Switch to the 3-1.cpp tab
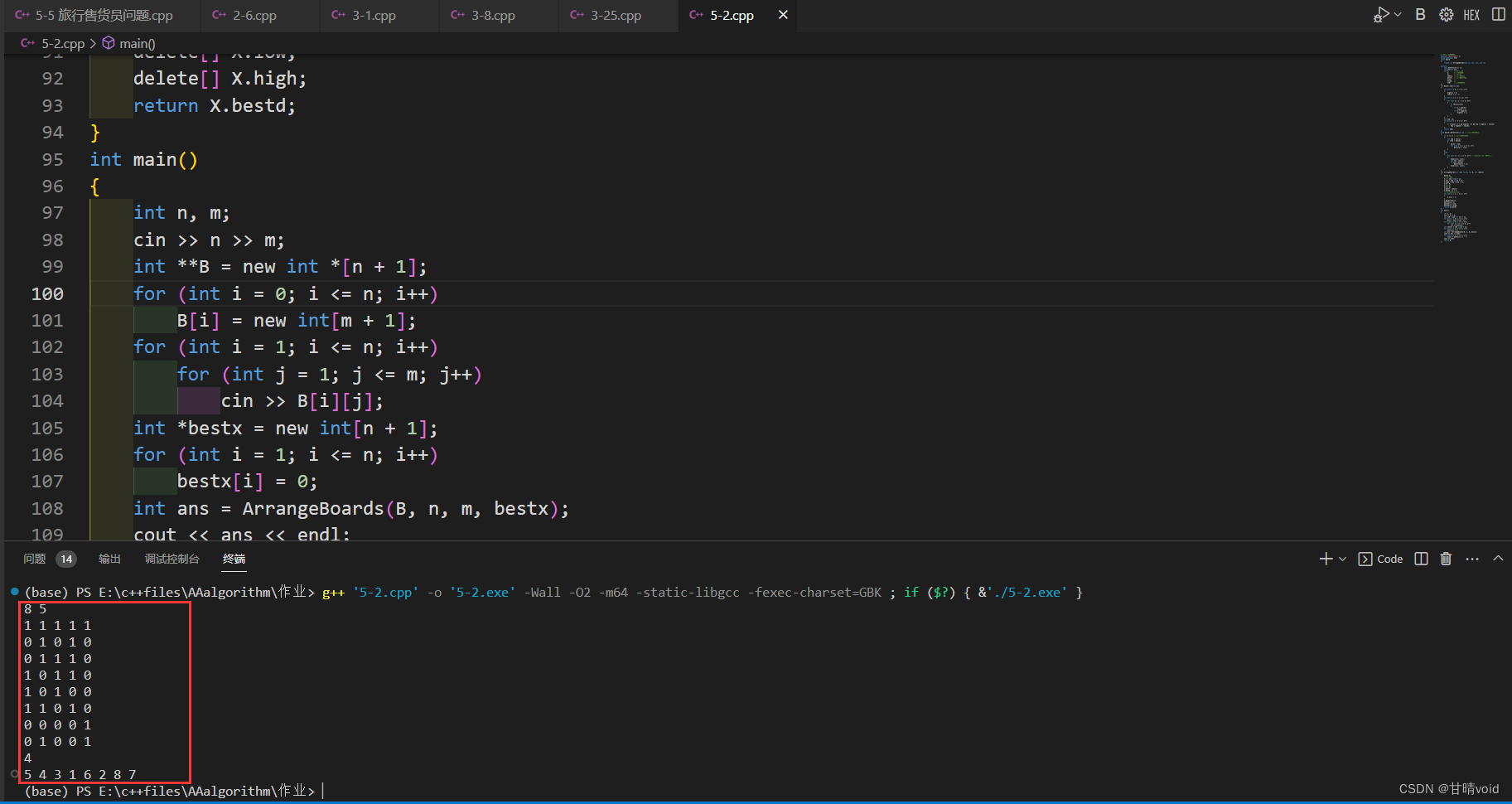This screenshot has height=804, width=1512. [x=374, y=15]
